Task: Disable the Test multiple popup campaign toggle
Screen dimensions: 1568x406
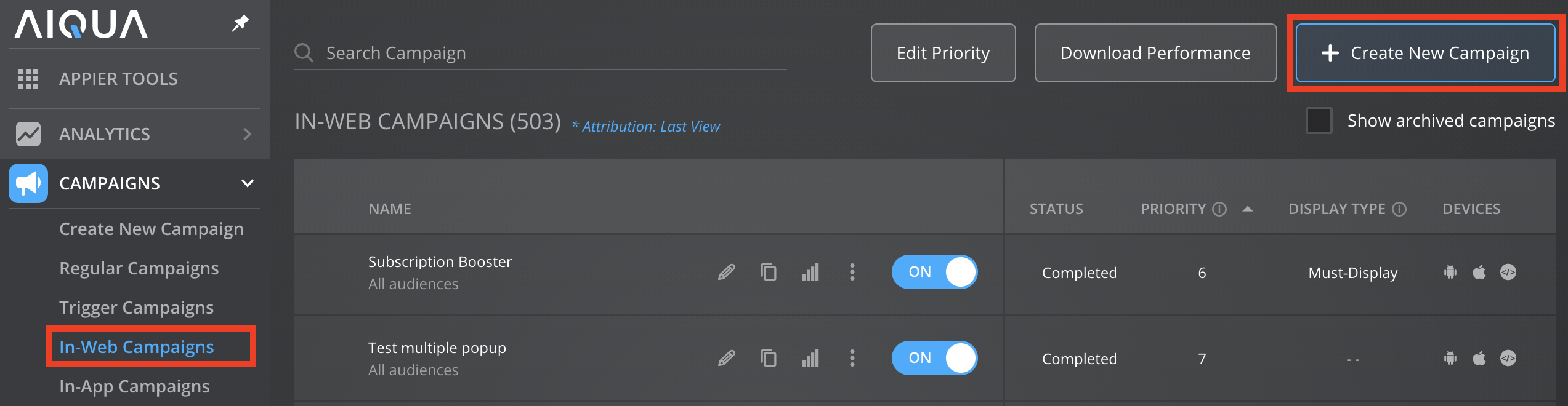Action: click(x=934, y=358)
